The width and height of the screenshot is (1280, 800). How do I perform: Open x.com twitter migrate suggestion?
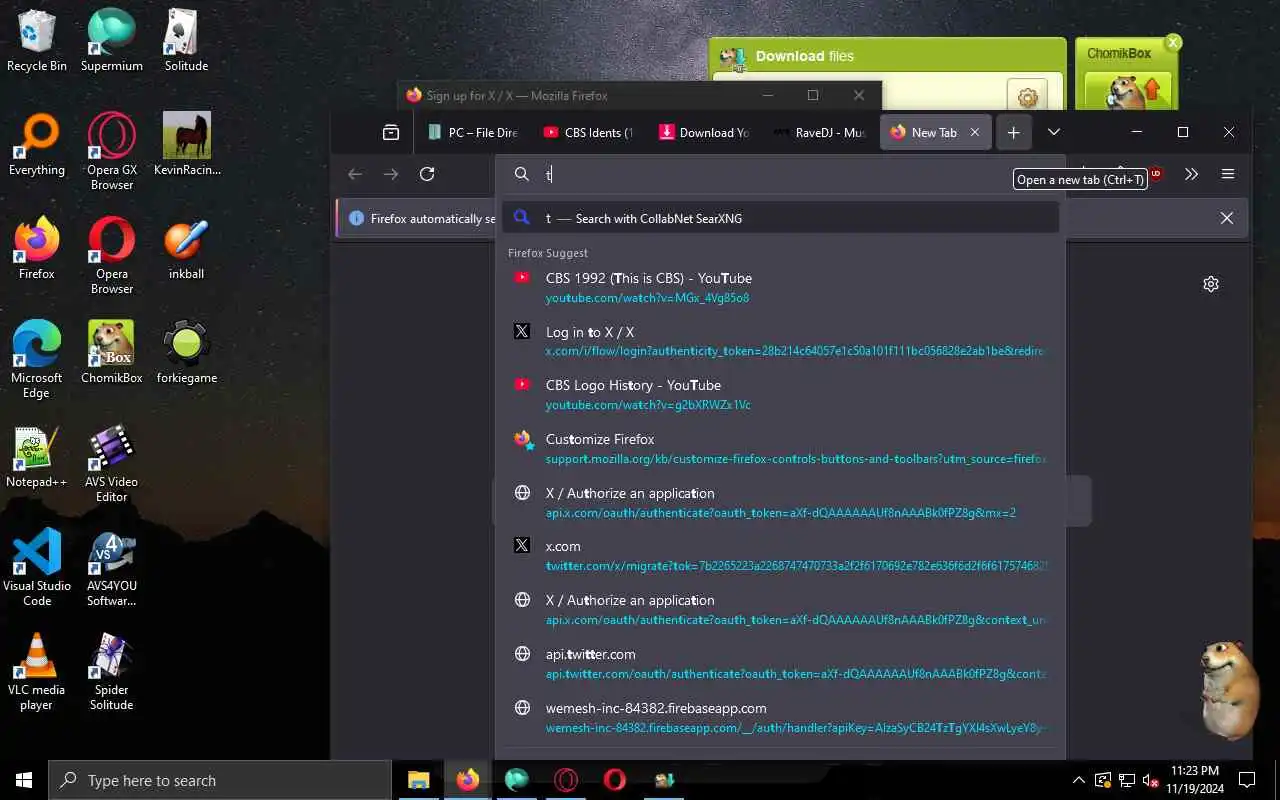[x=781, y=555]
